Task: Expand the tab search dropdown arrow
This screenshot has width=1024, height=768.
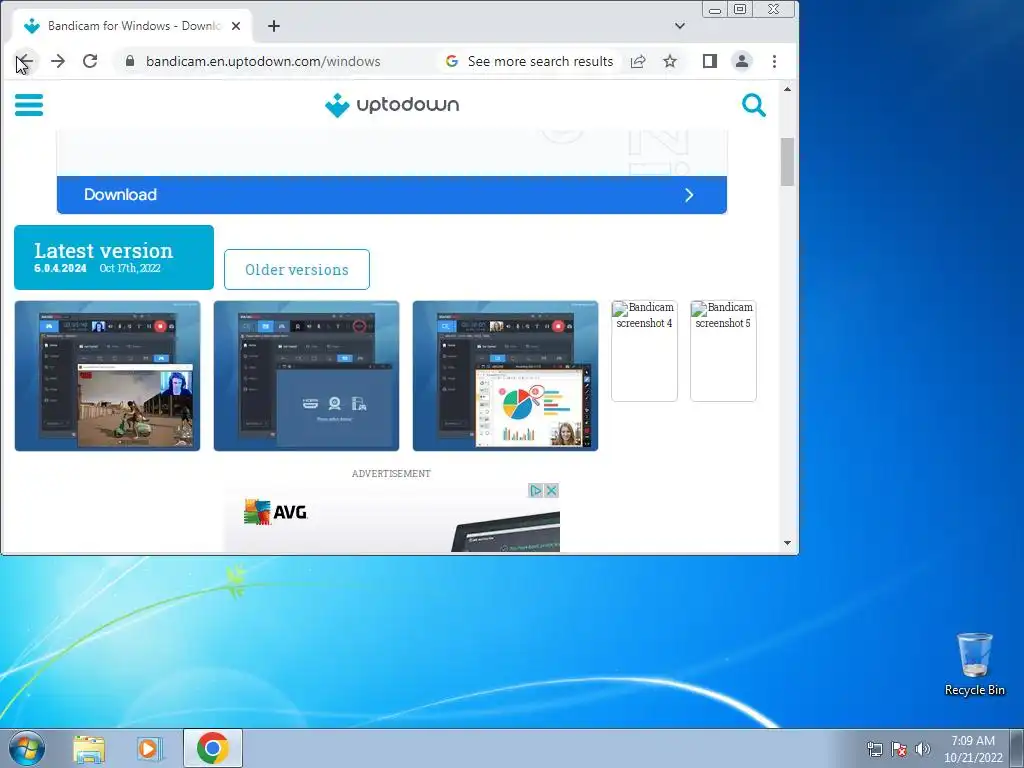Action: click(x=680, y=26)
